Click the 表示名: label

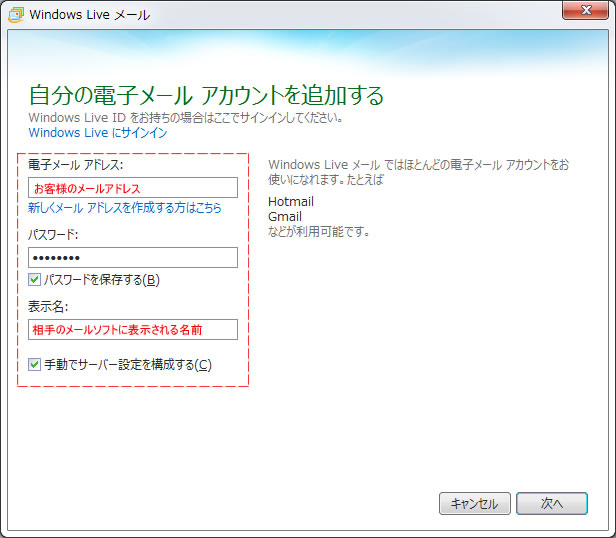tap(48, 307)
